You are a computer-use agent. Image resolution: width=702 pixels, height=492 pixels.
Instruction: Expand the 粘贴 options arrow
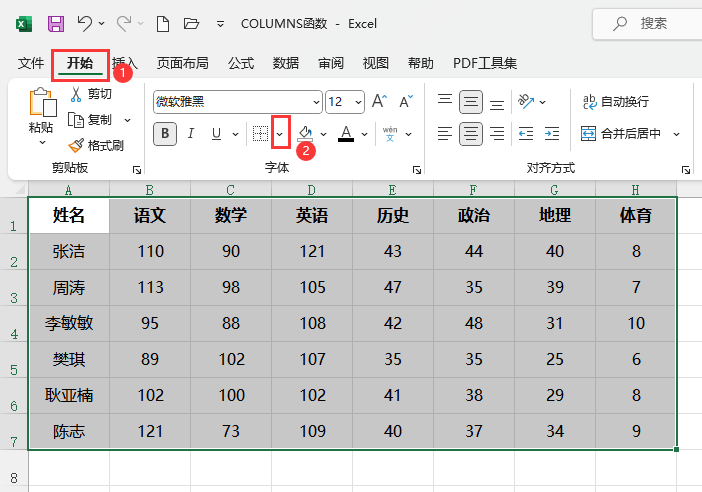42,143
